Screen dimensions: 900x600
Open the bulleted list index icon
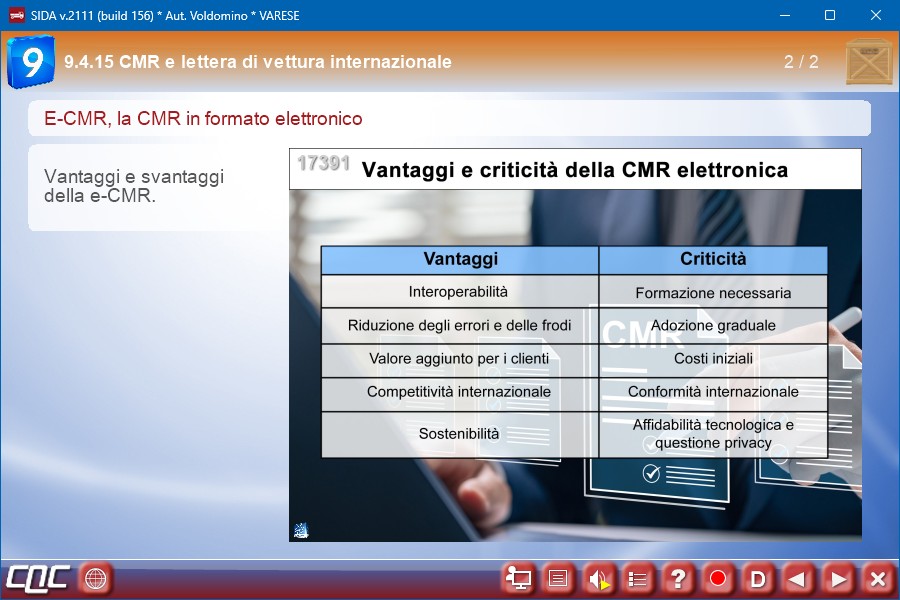pyautogui.click(x=638, y=578)
